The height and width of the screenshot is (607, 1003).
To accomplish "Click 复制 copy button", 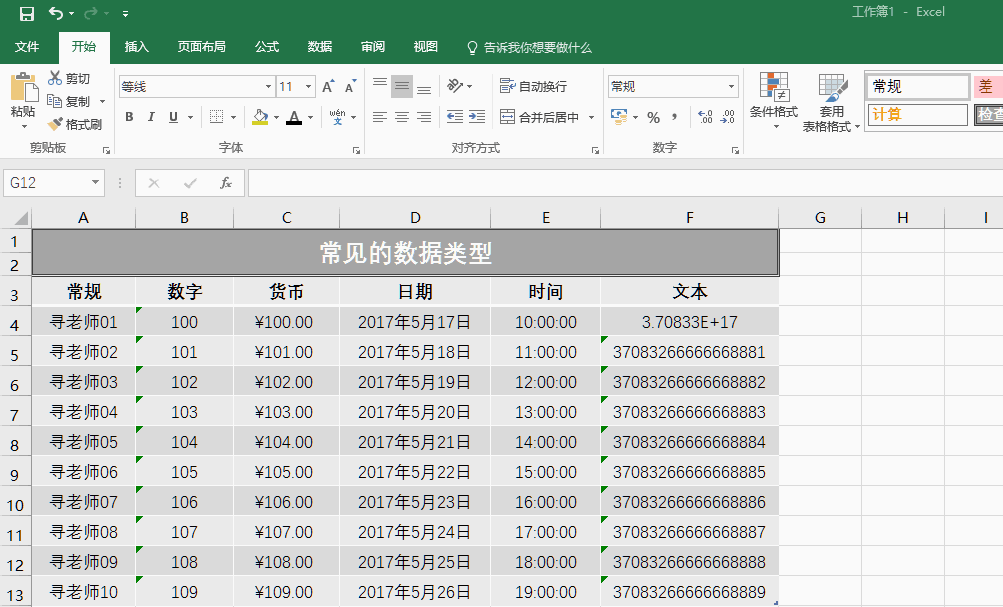I will click(69, 101).
